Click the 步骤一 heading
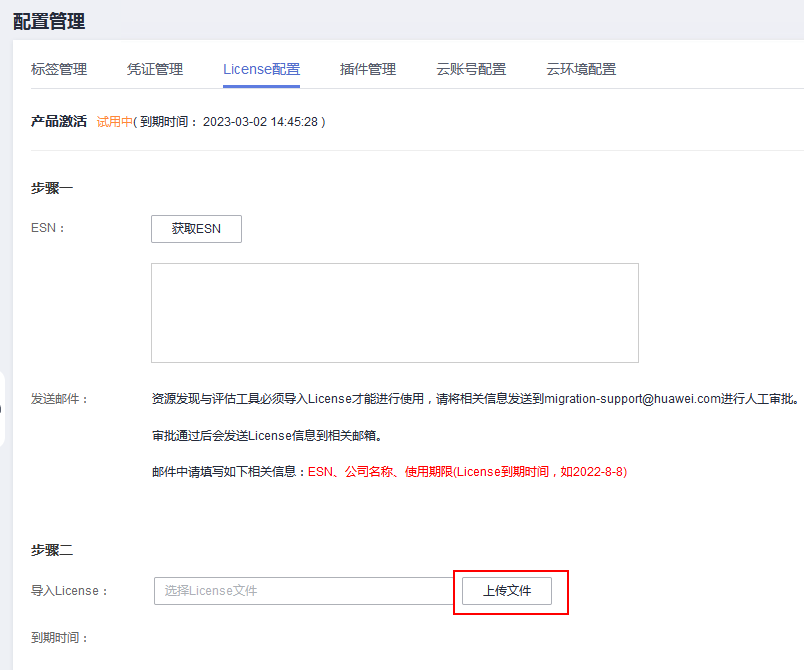The height and width of the screenshot is (670, 804). pyautogui.click(x=52, y=188)
